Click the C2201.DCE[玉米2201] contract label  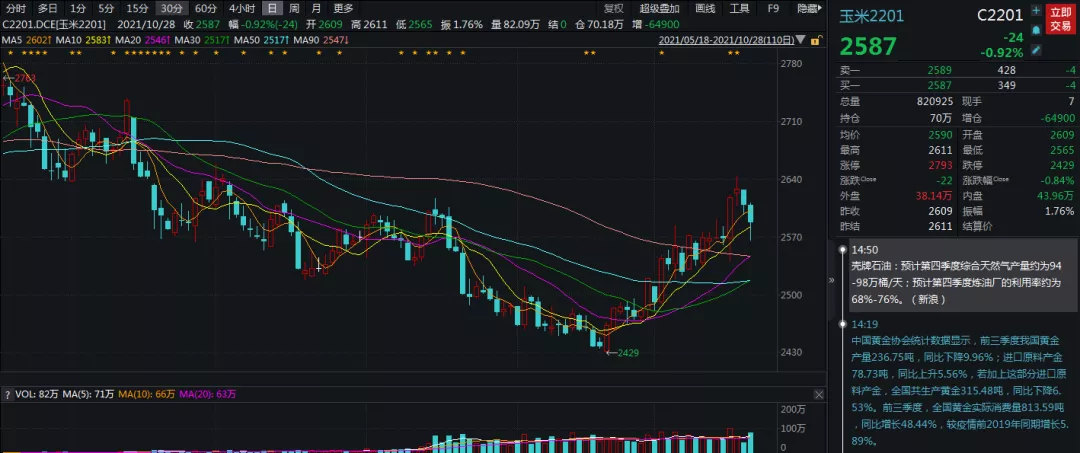point(54,24)
